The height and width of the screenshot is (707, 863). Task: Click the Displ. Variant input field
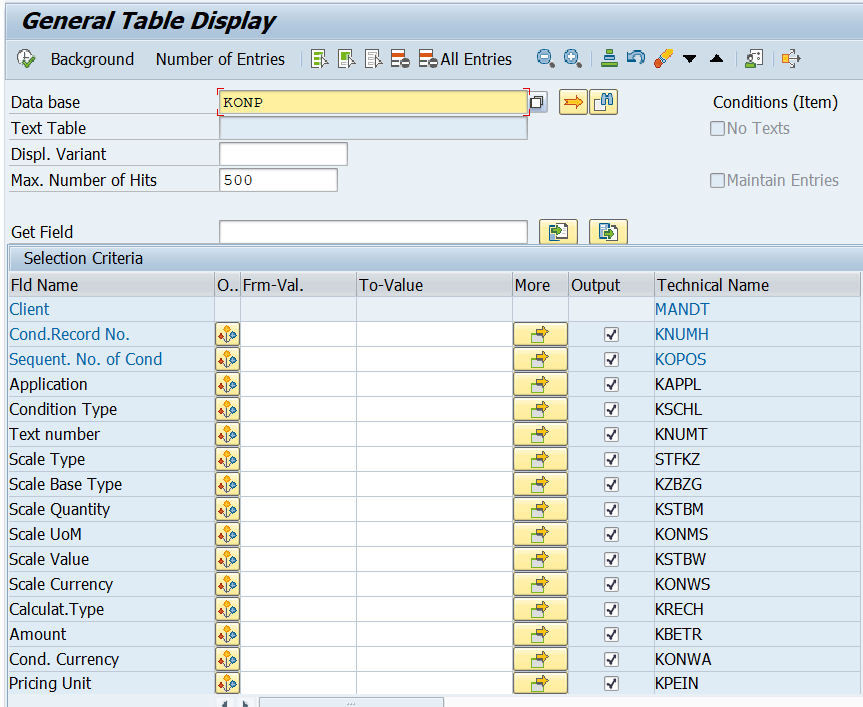(x=283, y=154)
